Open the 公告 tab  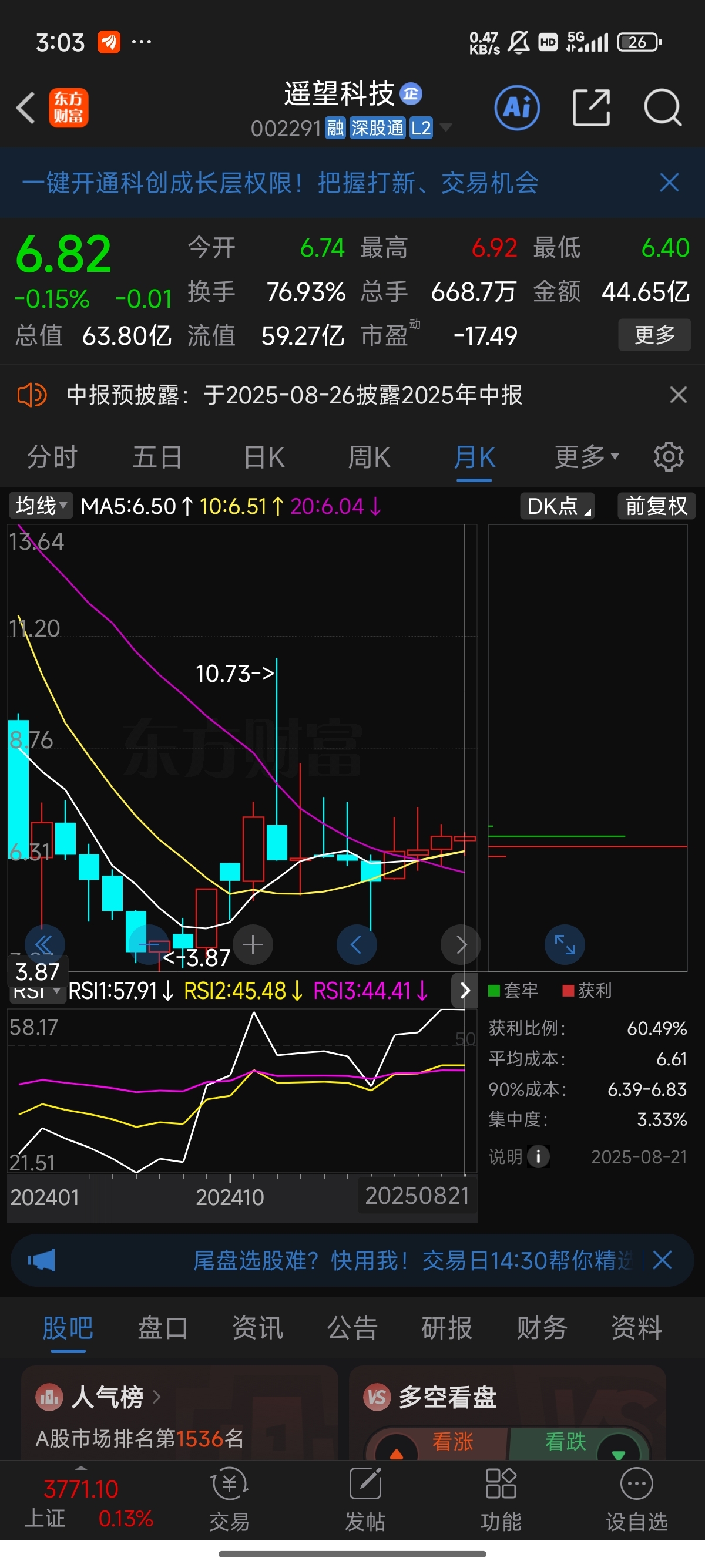[352, 1328]
